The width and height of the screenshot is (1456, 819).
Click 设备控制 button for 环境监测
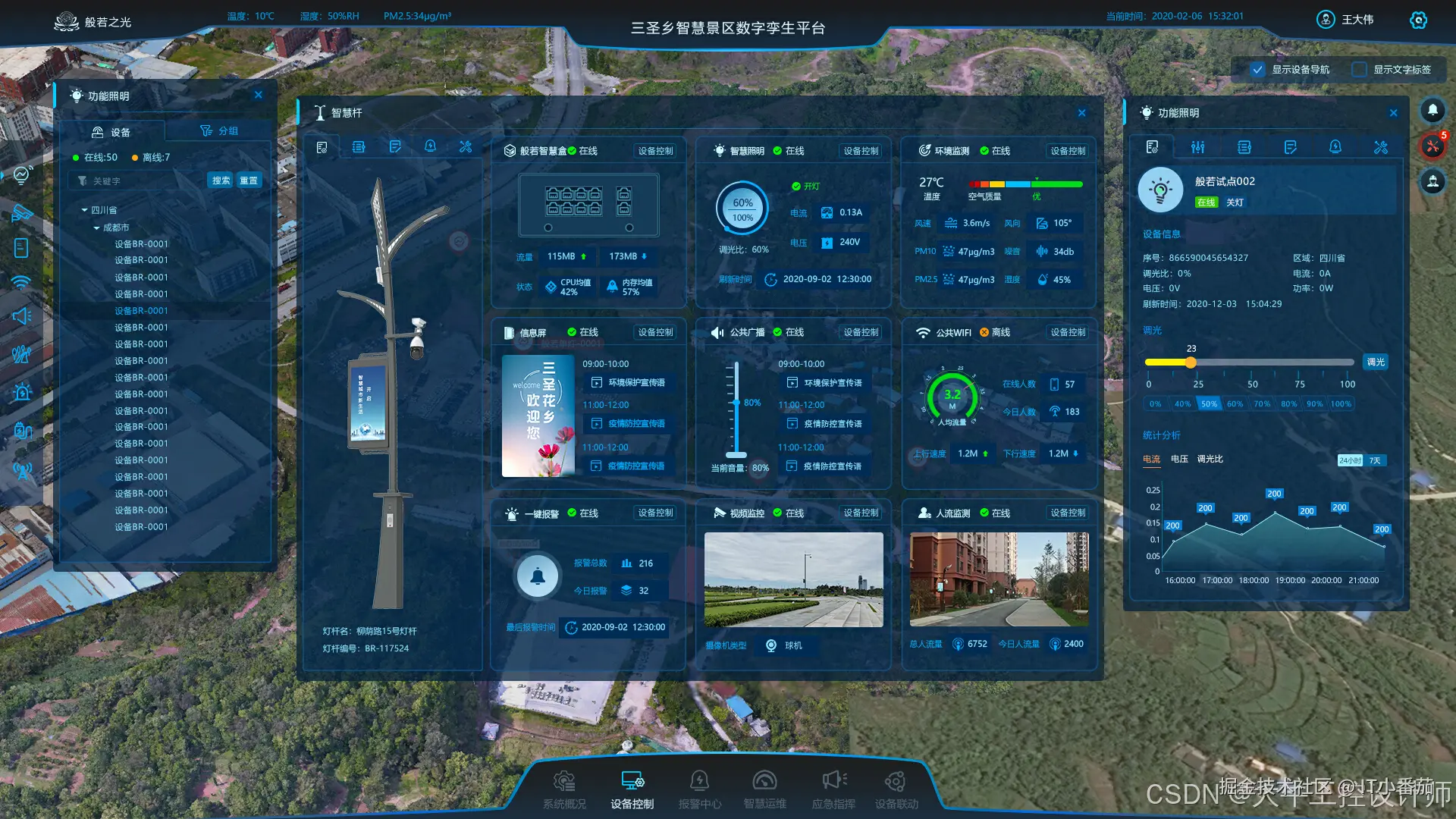click(x=1068, y=151)
